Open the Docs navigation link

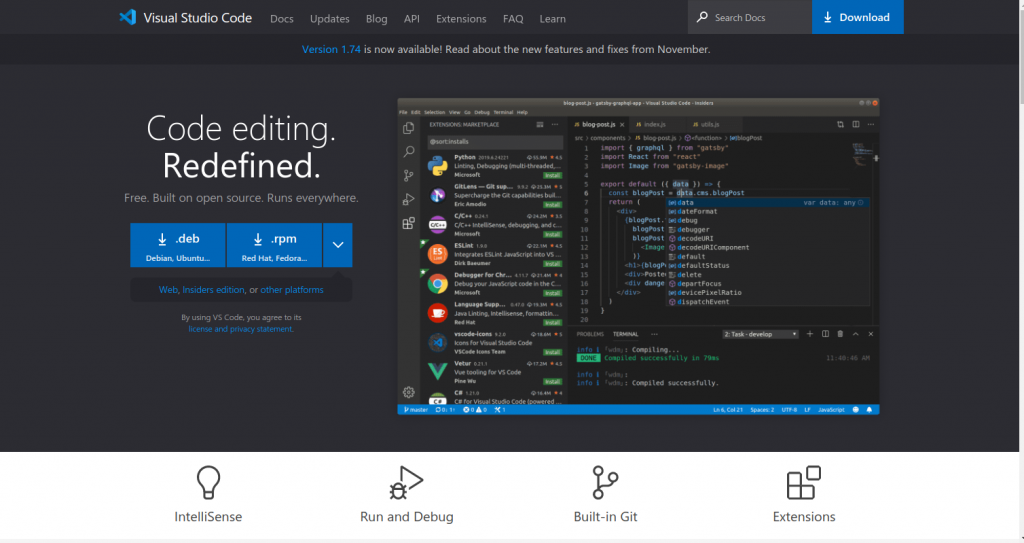(x=281, y=19)
